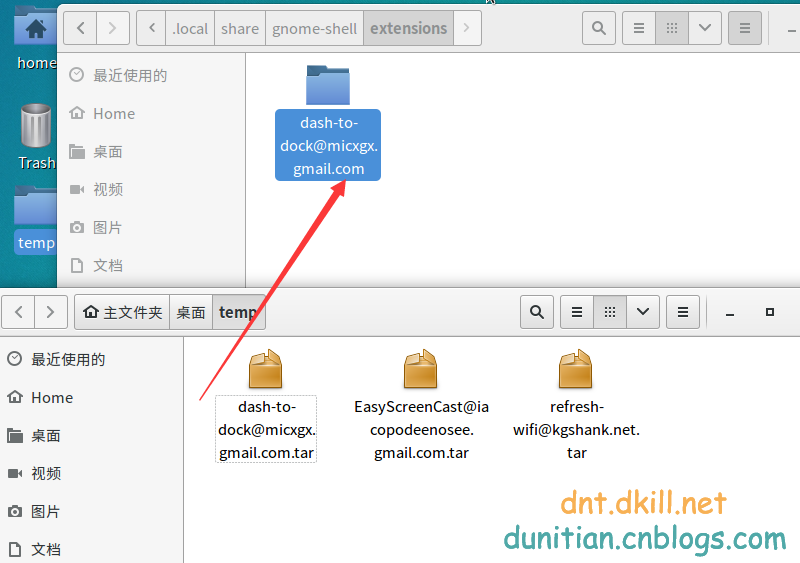Switch extensions window to grid view
800x563 pixels.
(672, 28)
